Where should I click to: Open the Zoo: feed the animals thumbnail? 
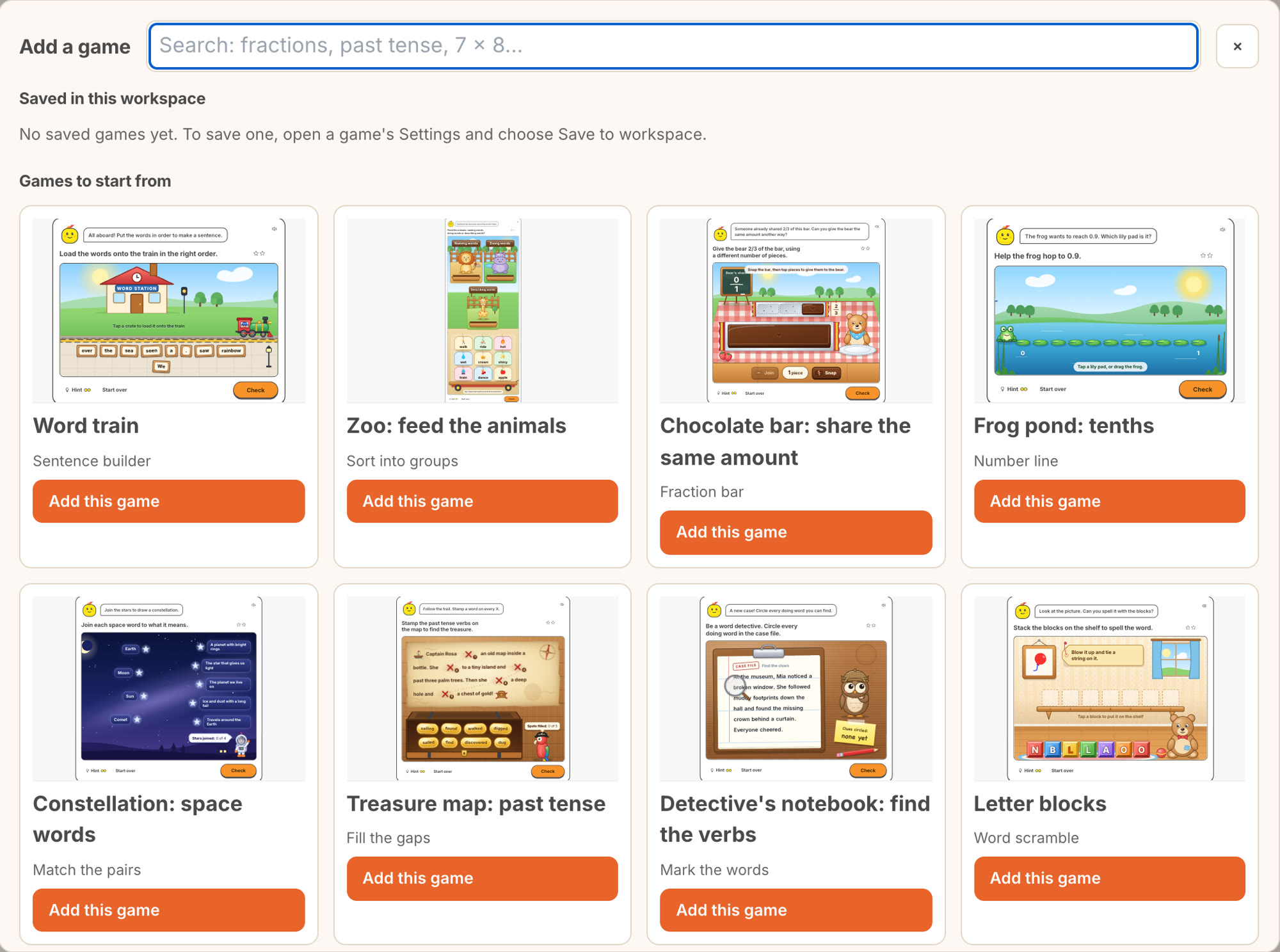(x=482, y=310)
